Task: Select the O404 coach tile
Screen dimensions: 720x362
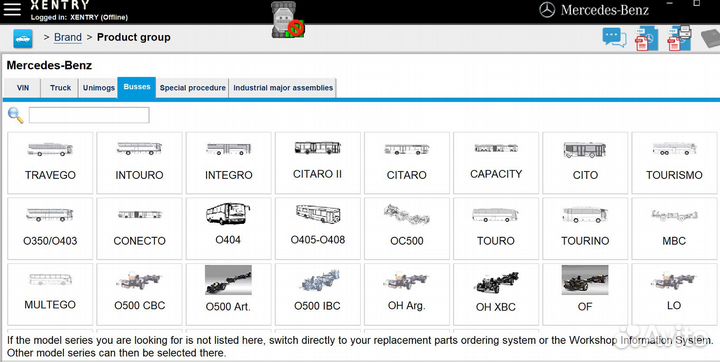Action: [x=228, y=228]
